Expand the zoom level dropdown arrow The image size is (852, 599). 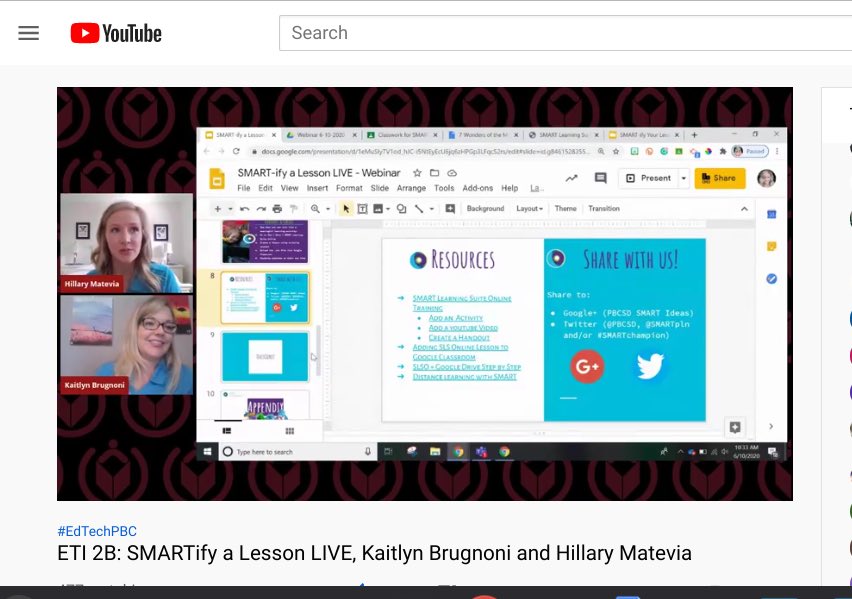[328, 209]
